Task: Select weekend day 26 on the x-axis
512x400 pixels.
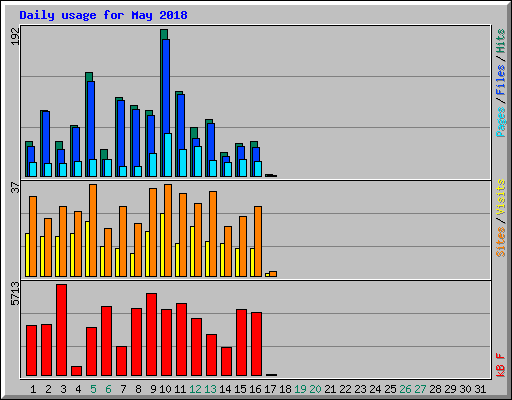Action: 405,389
